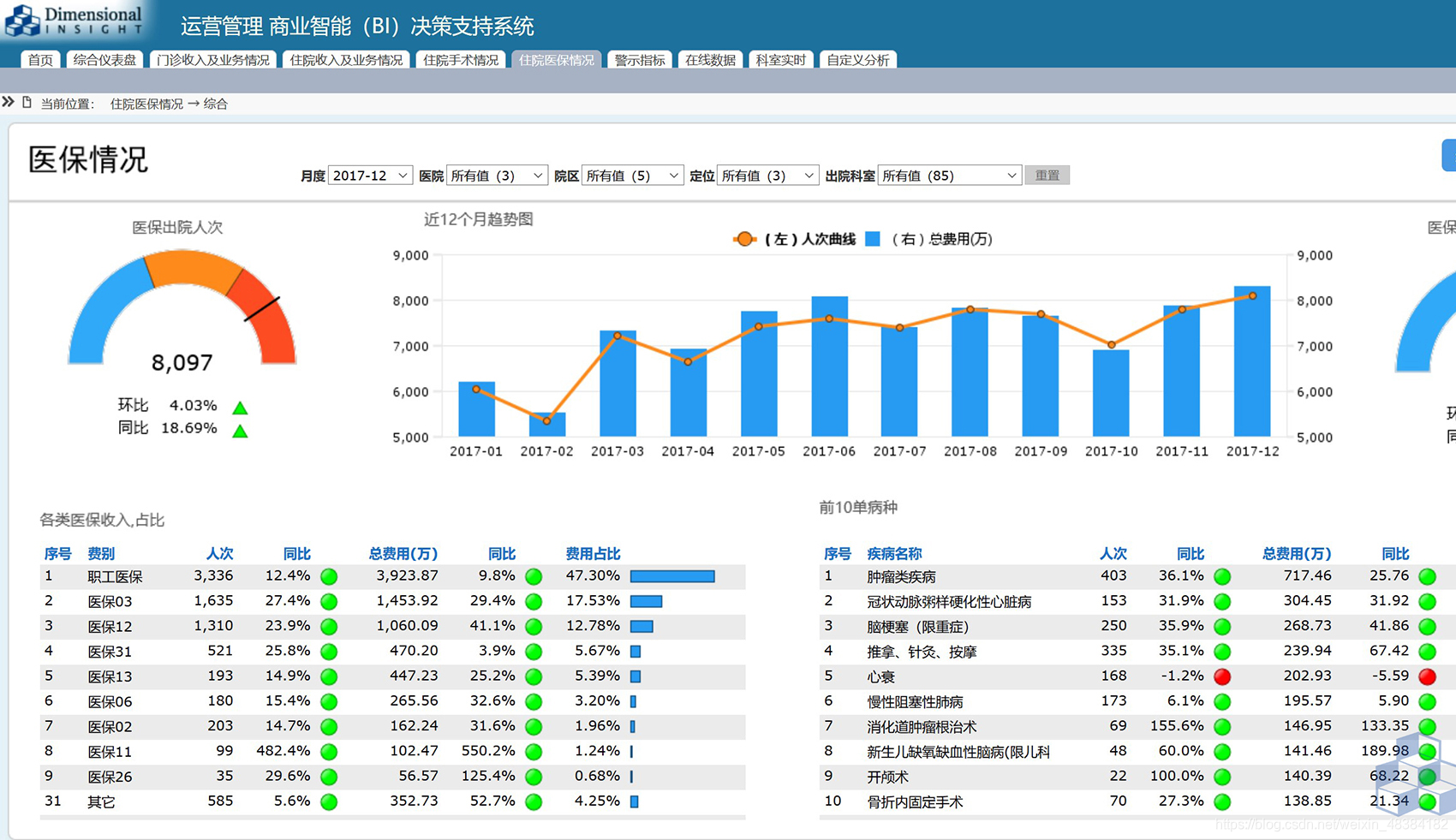Click the green indicator next to 36.1% for 肿瘤类疾病

click(1222, 576)
